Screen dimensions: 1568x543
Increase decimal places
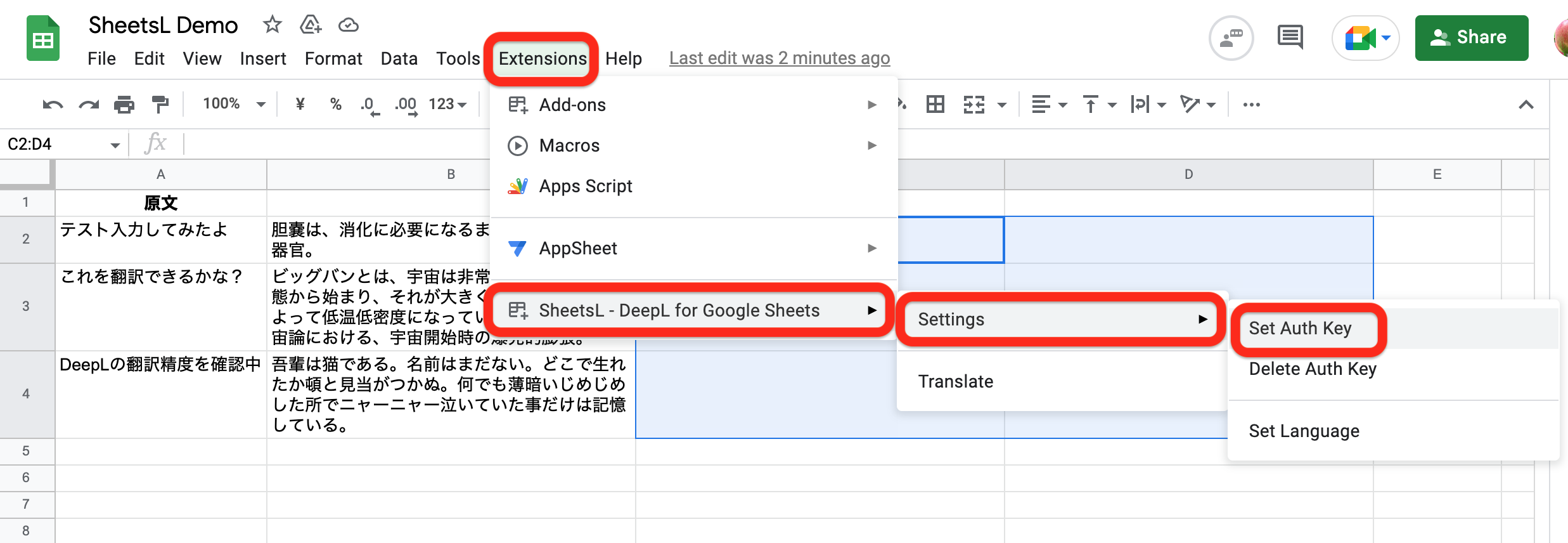click(406, 105)
